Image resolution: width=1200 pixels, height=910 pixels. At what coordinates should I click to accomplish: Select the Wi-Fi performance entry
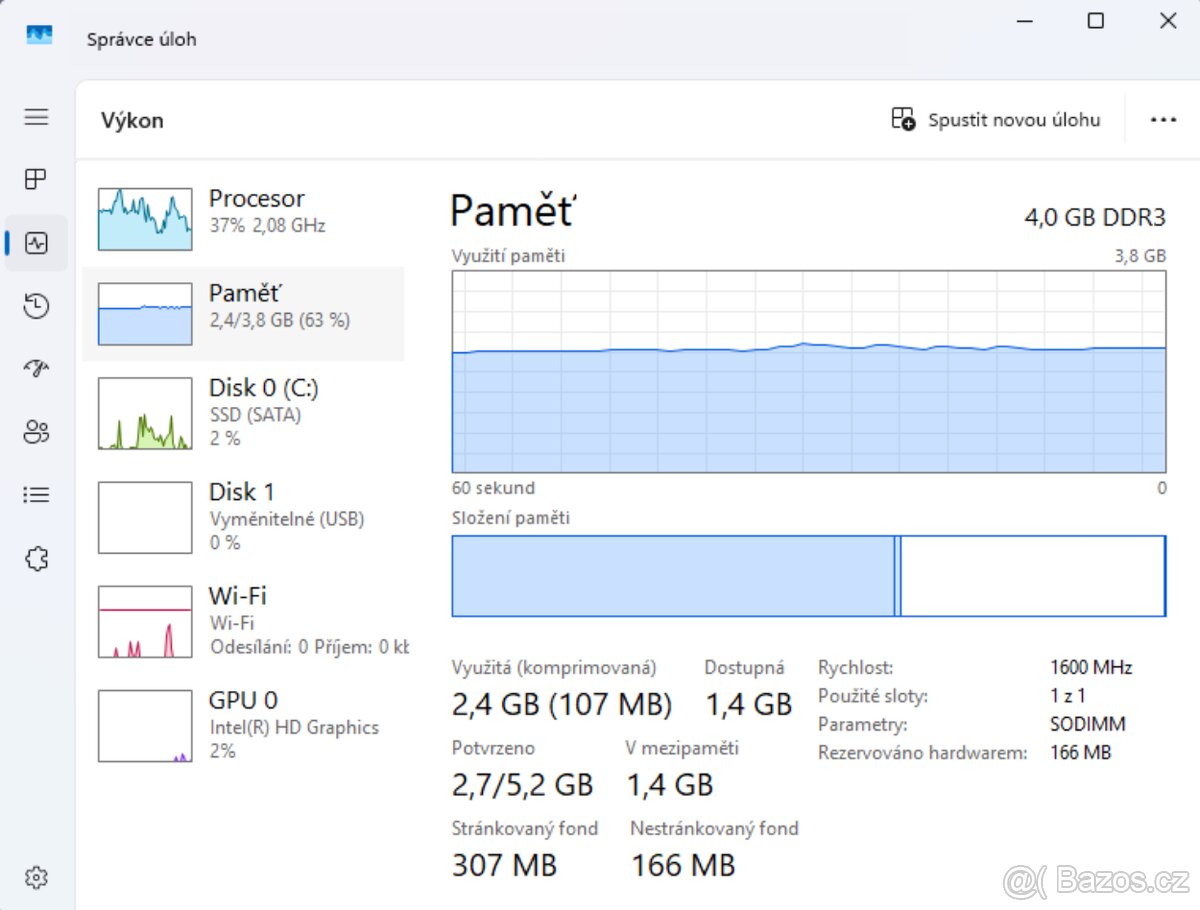pos(243,620)
